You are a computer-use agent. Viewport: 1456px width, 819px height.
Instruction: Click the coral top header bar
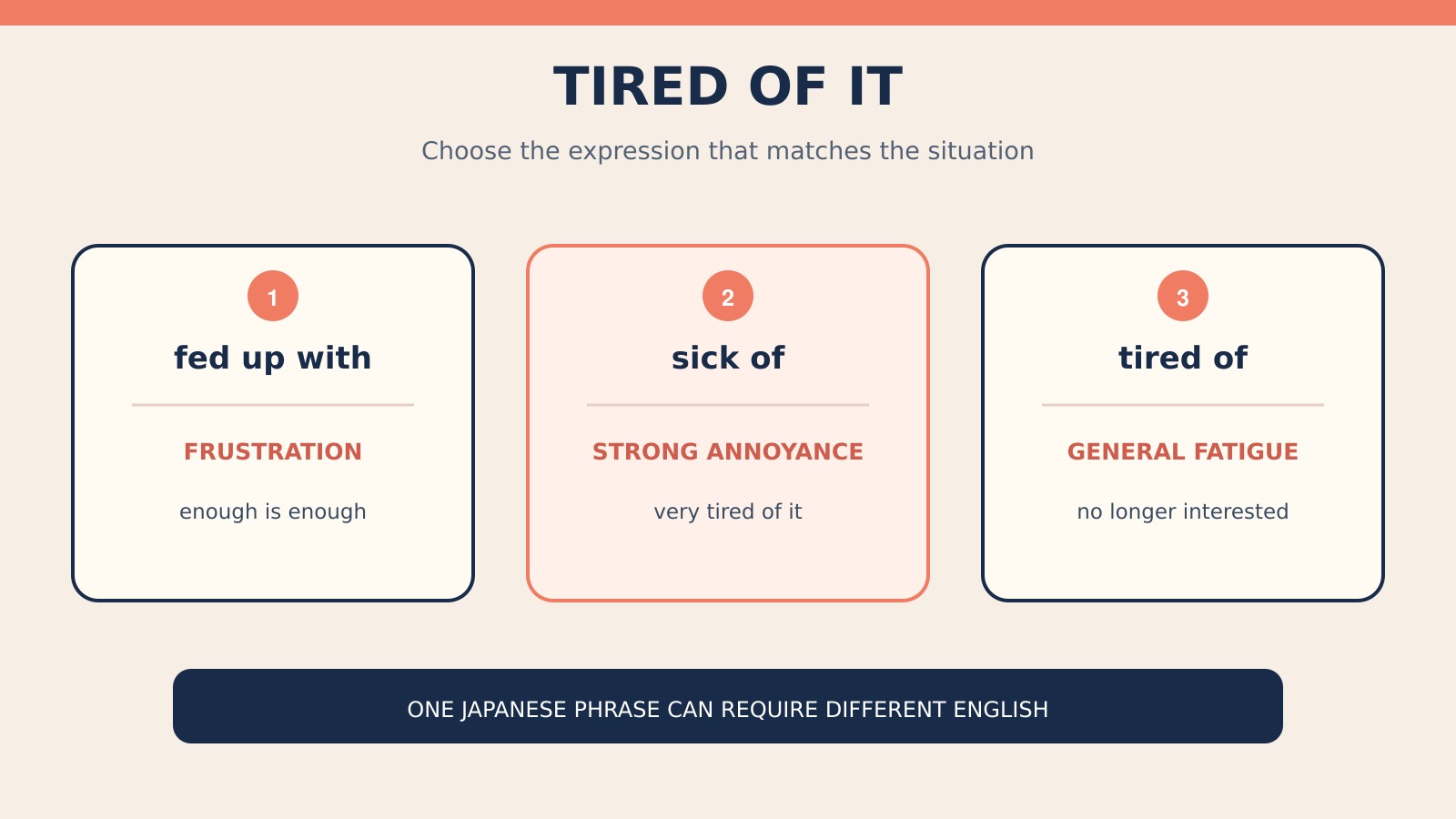click(728, 13)
